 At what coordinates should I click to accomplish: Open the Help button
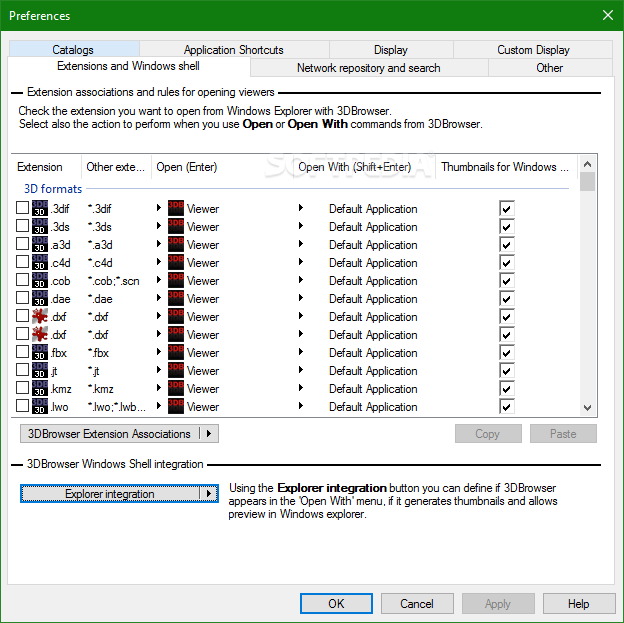[x=578, y=603]
